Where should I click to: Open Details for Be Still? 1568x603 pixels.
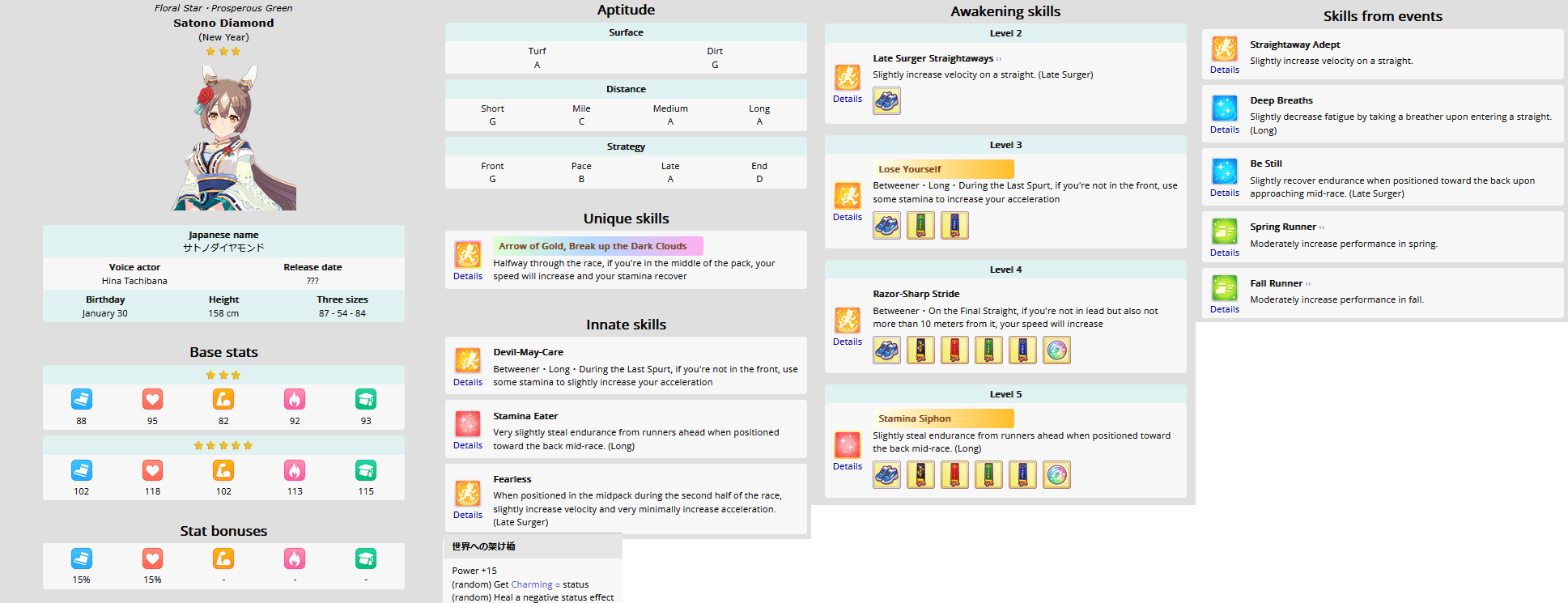tap(1225, 193)
